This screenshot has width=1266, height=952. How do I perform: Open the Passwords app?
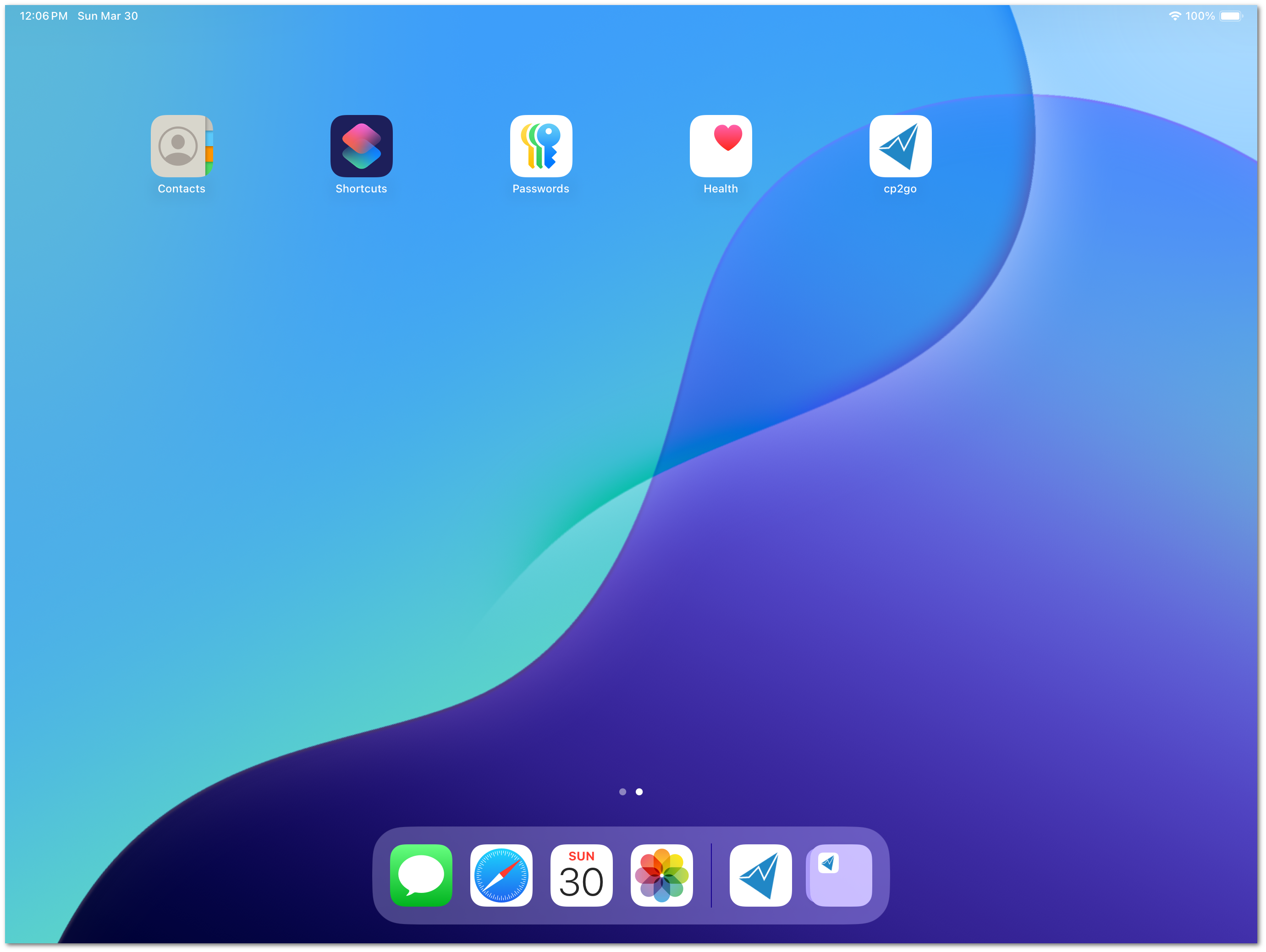[x=541, y=146]
